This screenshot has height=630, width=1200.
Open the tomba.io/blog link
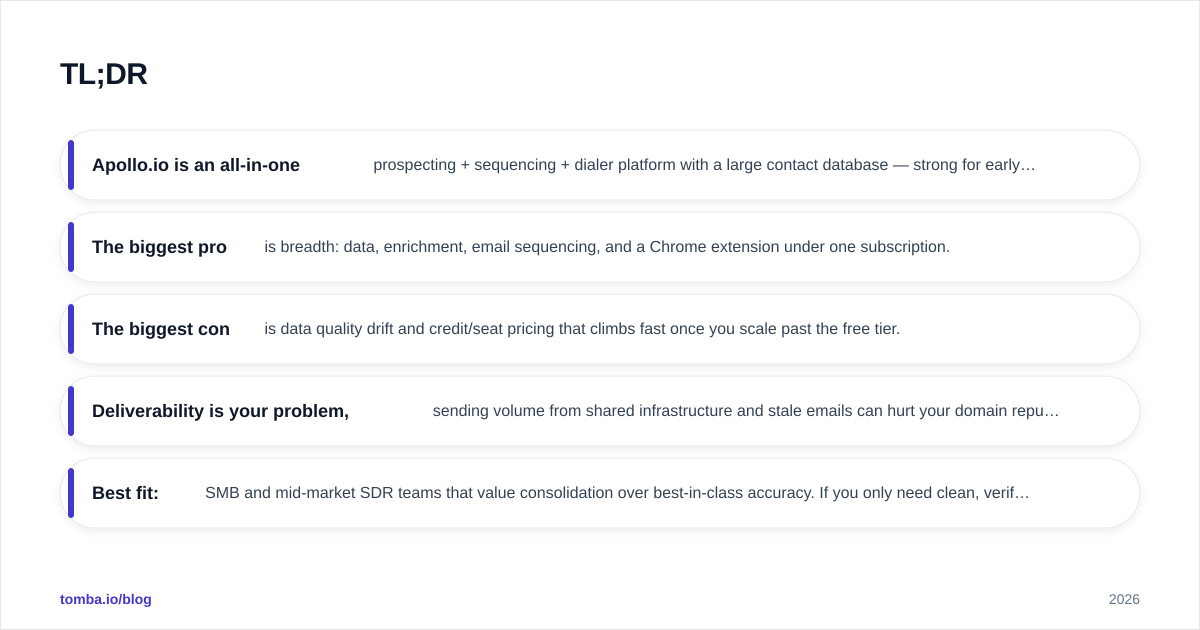pyautogui.click(x=106, y=599)
